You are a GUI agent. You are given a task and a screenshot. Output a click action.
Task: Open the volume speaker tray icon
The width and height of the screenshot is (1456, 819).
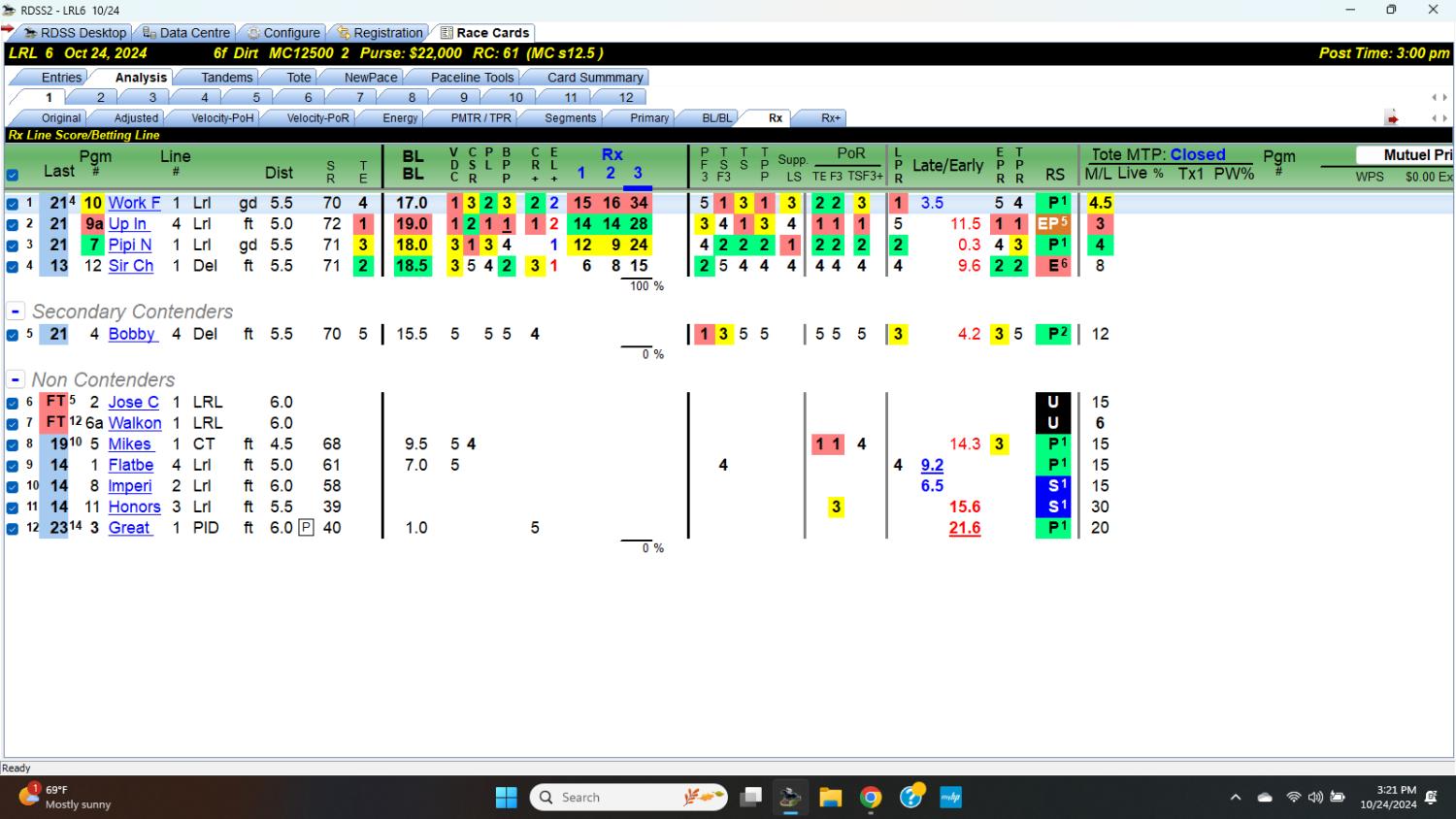pos(1315,797)
